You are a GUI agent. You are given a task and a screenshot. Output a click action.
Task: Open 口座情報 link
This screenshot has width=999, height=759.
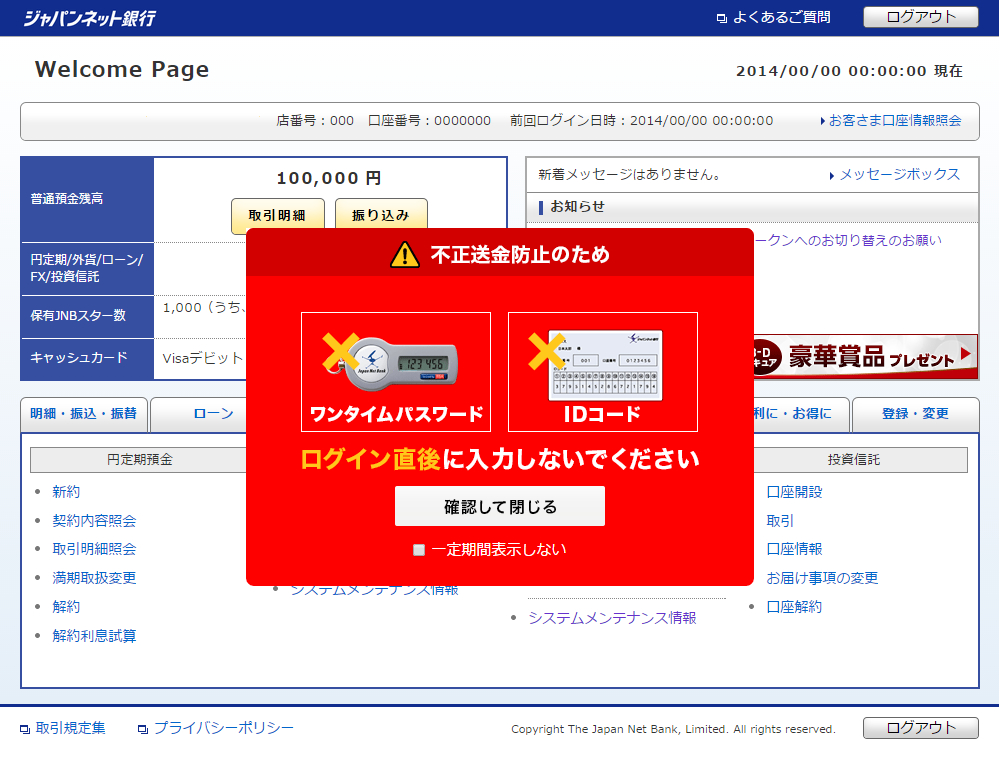[x=794, y=549]
